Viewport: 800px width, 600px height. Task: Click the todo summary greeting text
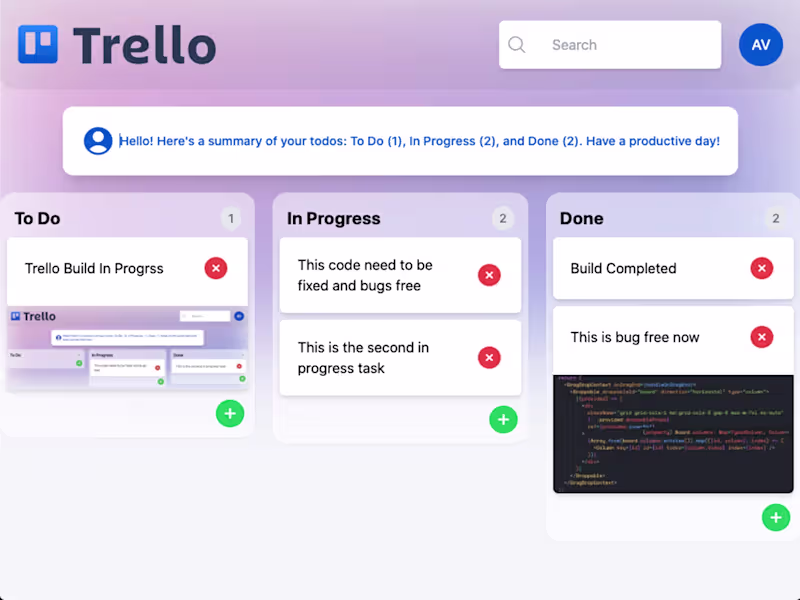419,141
